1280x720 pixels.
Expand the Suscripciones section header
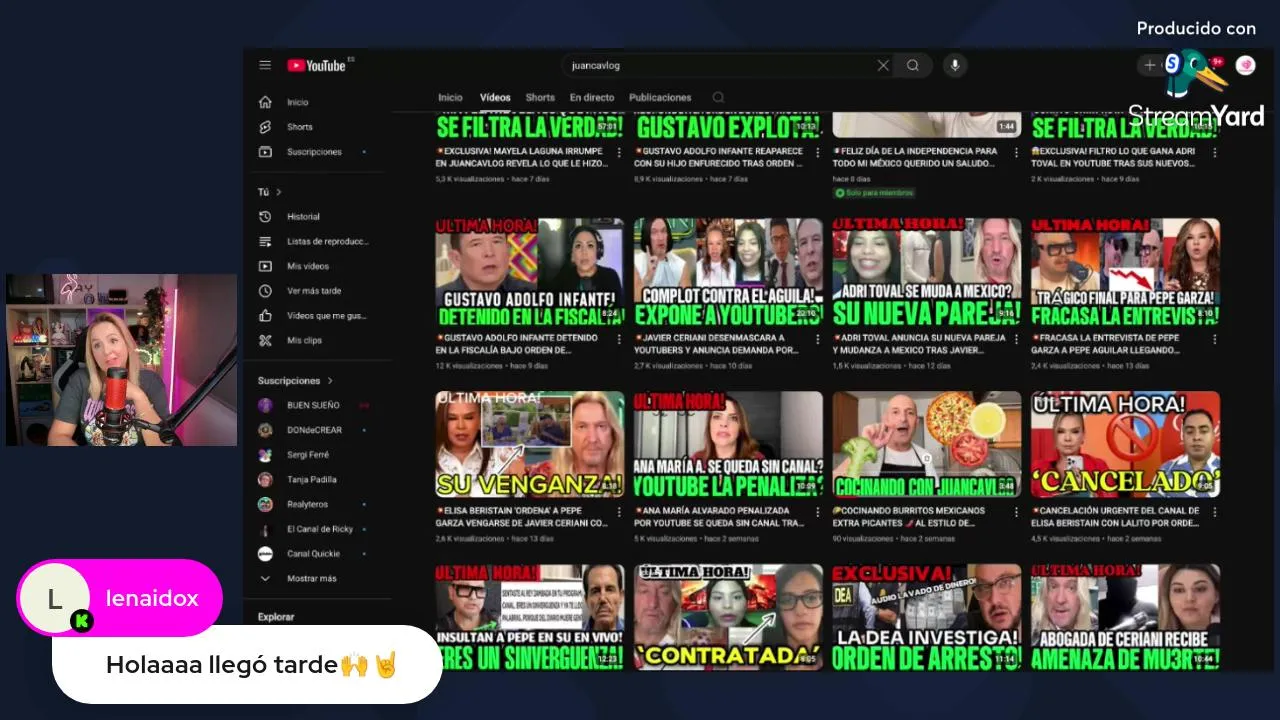click(x=295, y=381)
